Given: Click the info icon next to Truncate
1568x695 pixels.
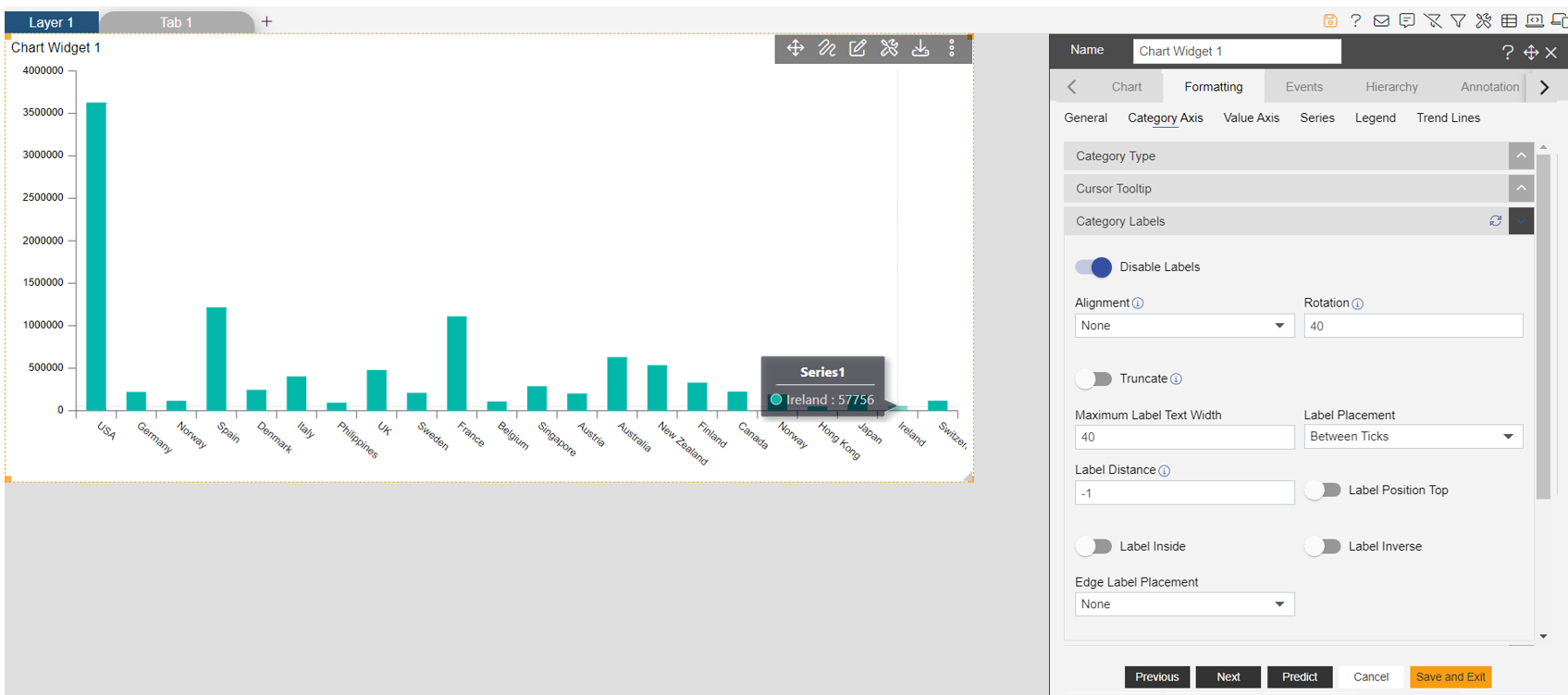Looking at the screenshot, I should click(1176, 379).
